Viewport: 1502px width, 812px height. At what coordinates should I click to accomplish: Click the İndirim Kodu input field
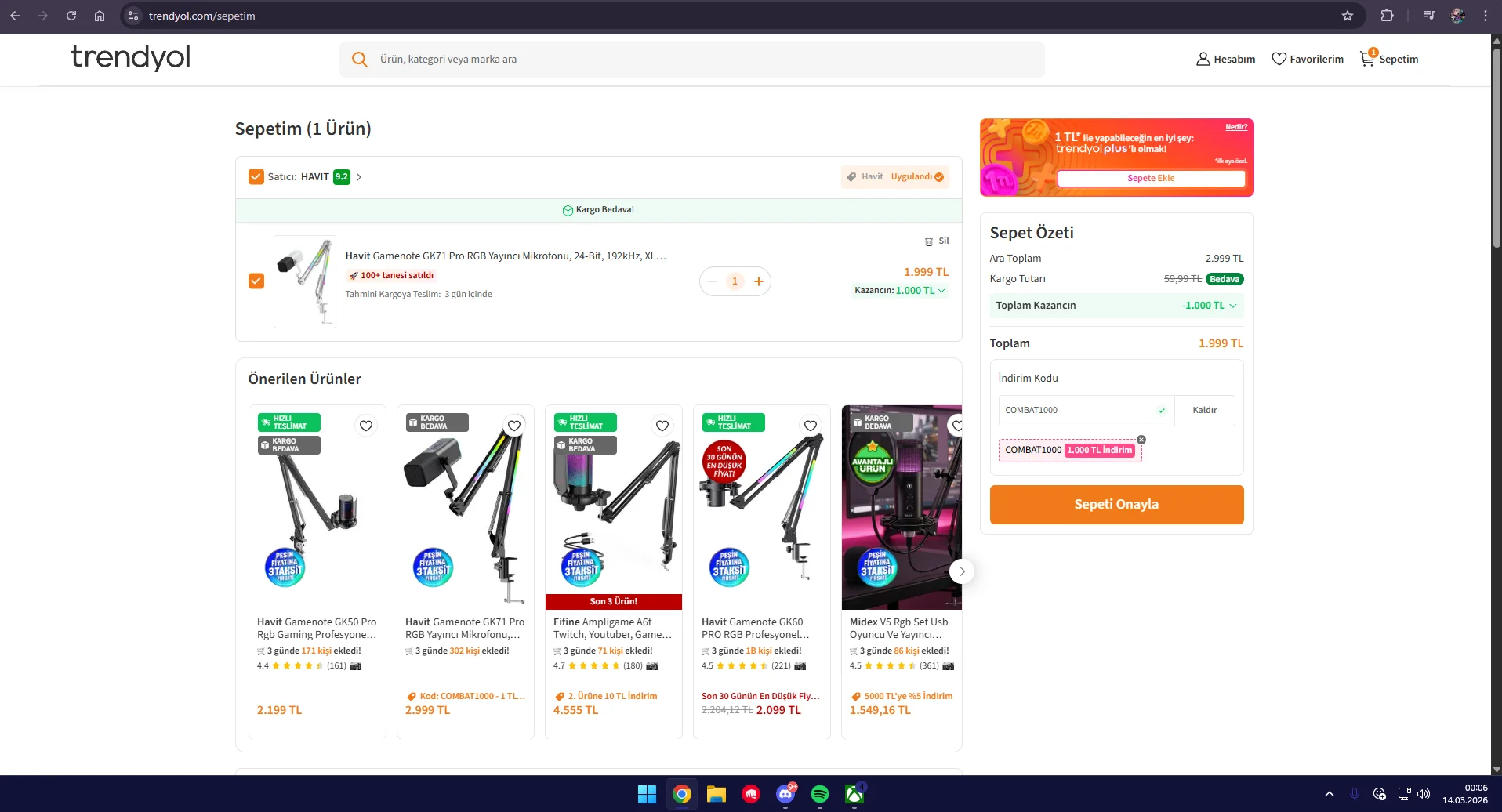click(x=1086, y=411)
